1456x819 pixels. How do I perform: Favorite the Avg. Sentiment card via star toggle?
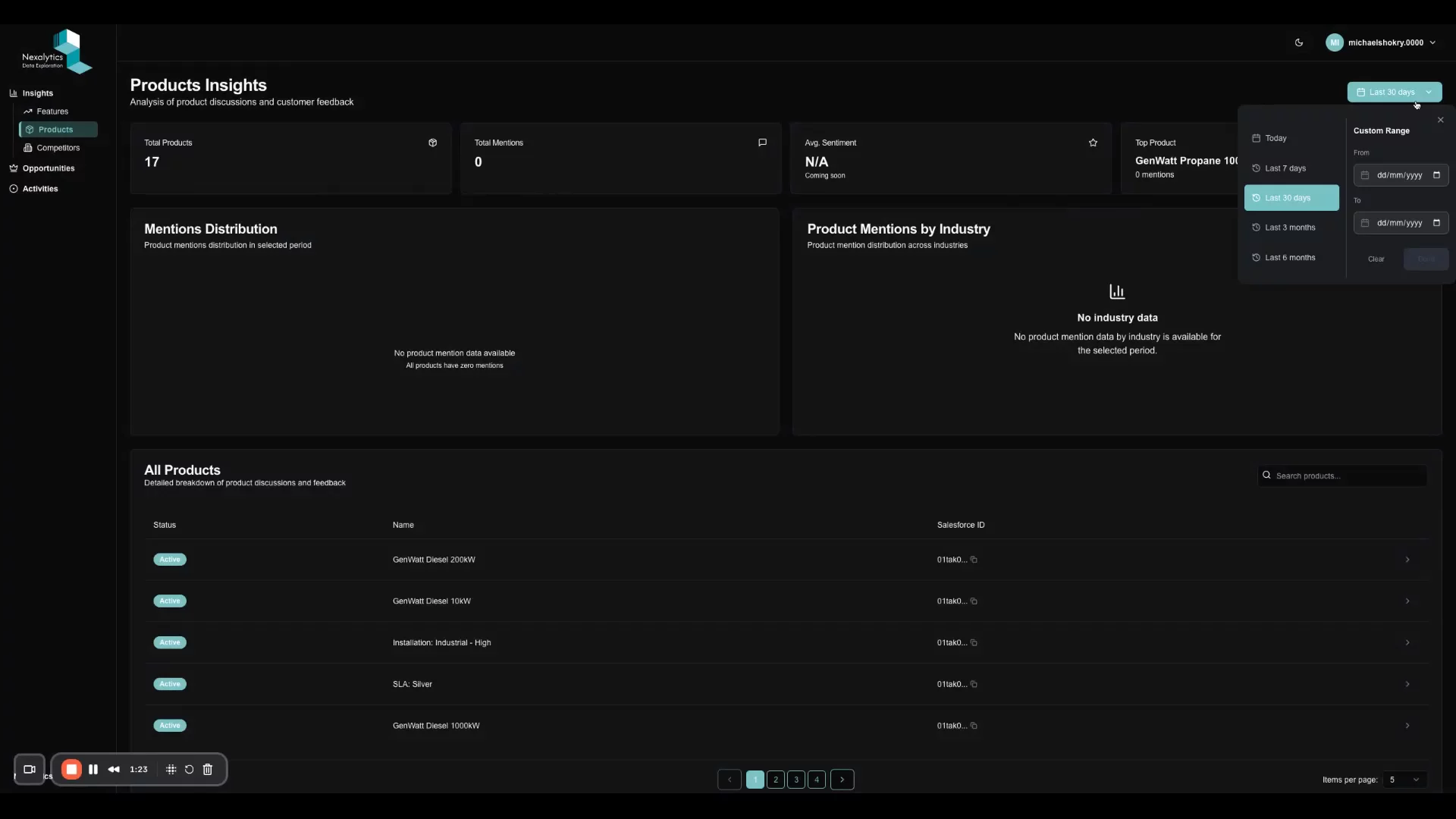pos(1093,143)
